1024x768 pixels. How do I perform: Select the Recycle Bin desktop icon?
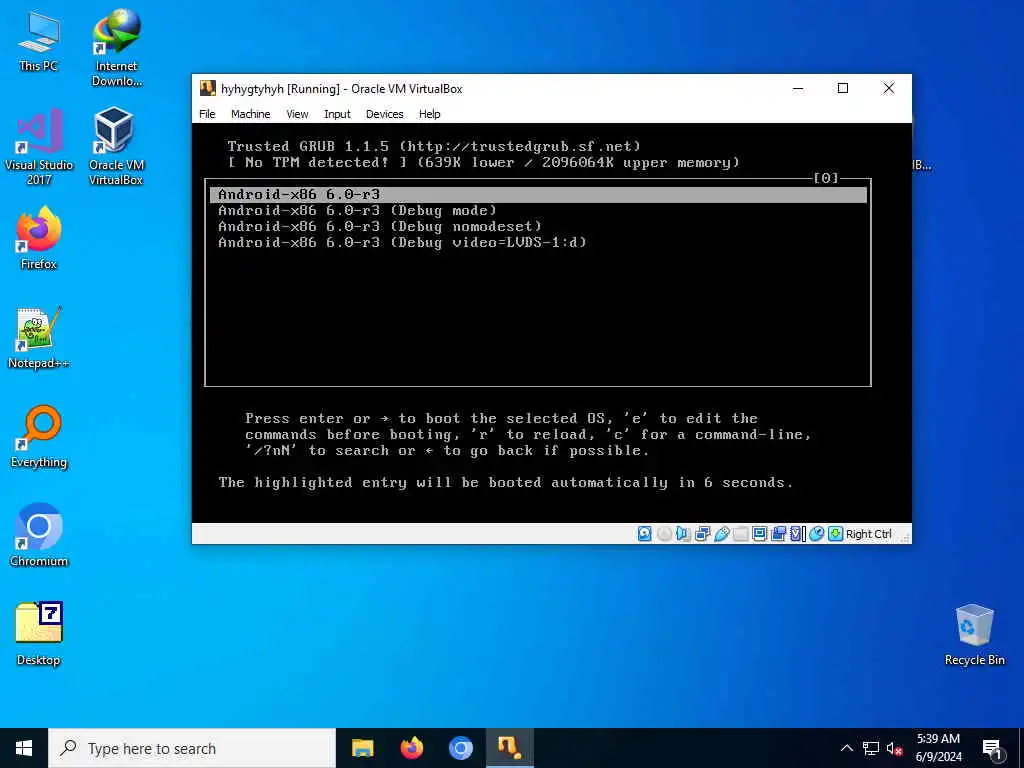click(974, 635)
